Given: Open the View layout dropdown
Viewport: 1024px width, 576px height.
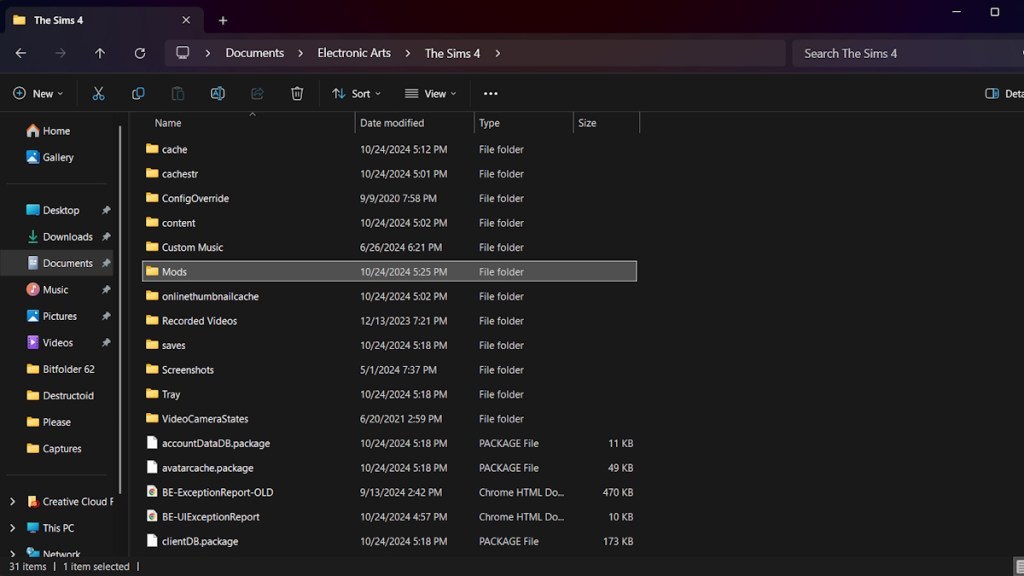Looking at the screenshot, I should click(430, 93).
